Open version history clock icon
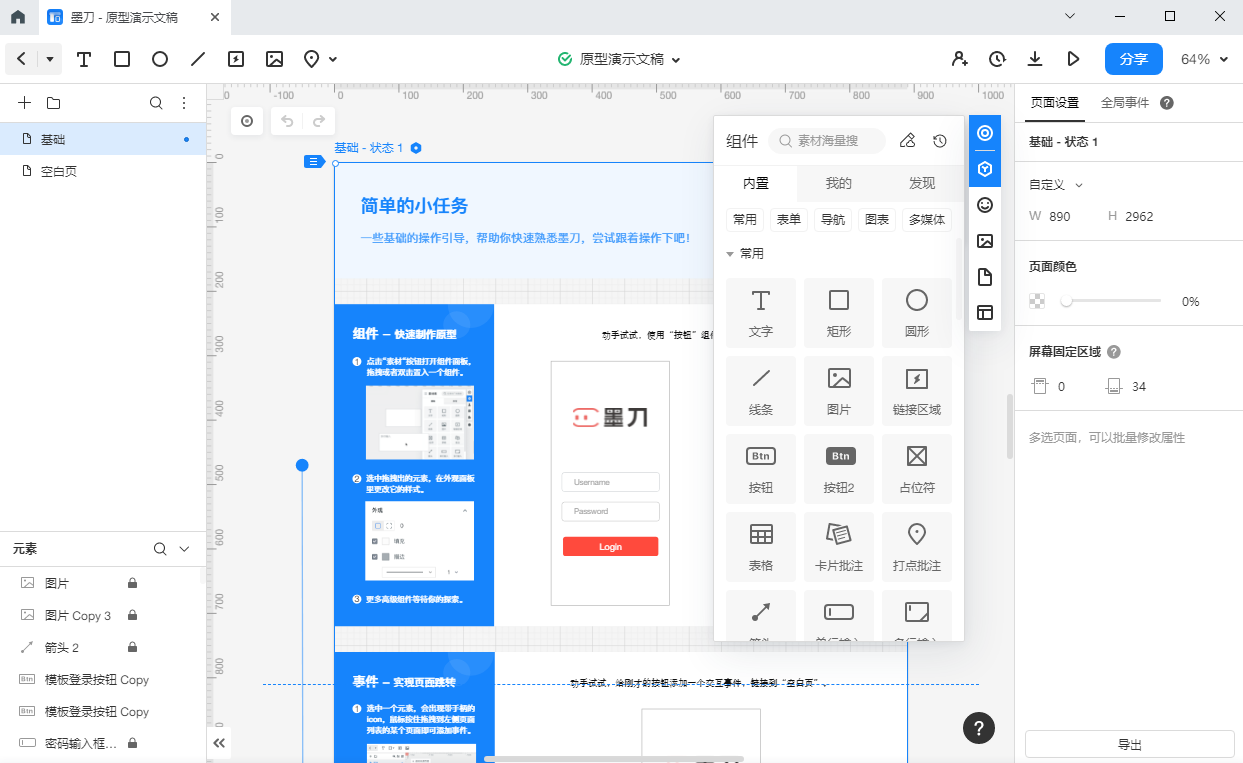Screen dimensions: 1243x763 (997, 59)
